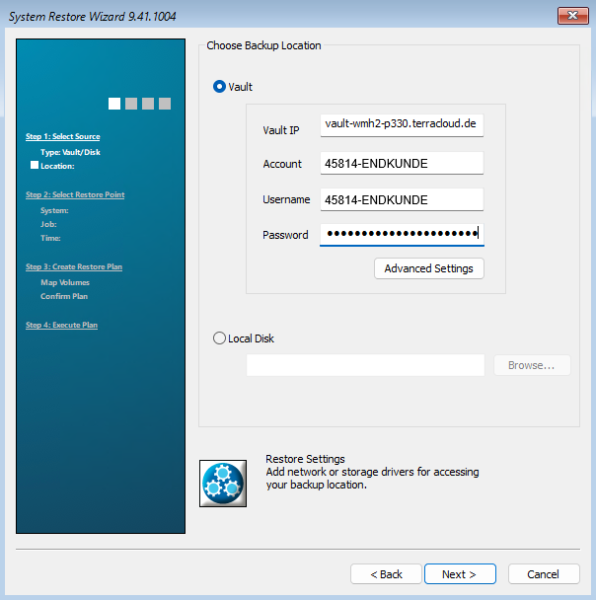The image size is (596, 600).
Task: Click 'Time:' sidebar entry
Action: click(x=50, y=238)
